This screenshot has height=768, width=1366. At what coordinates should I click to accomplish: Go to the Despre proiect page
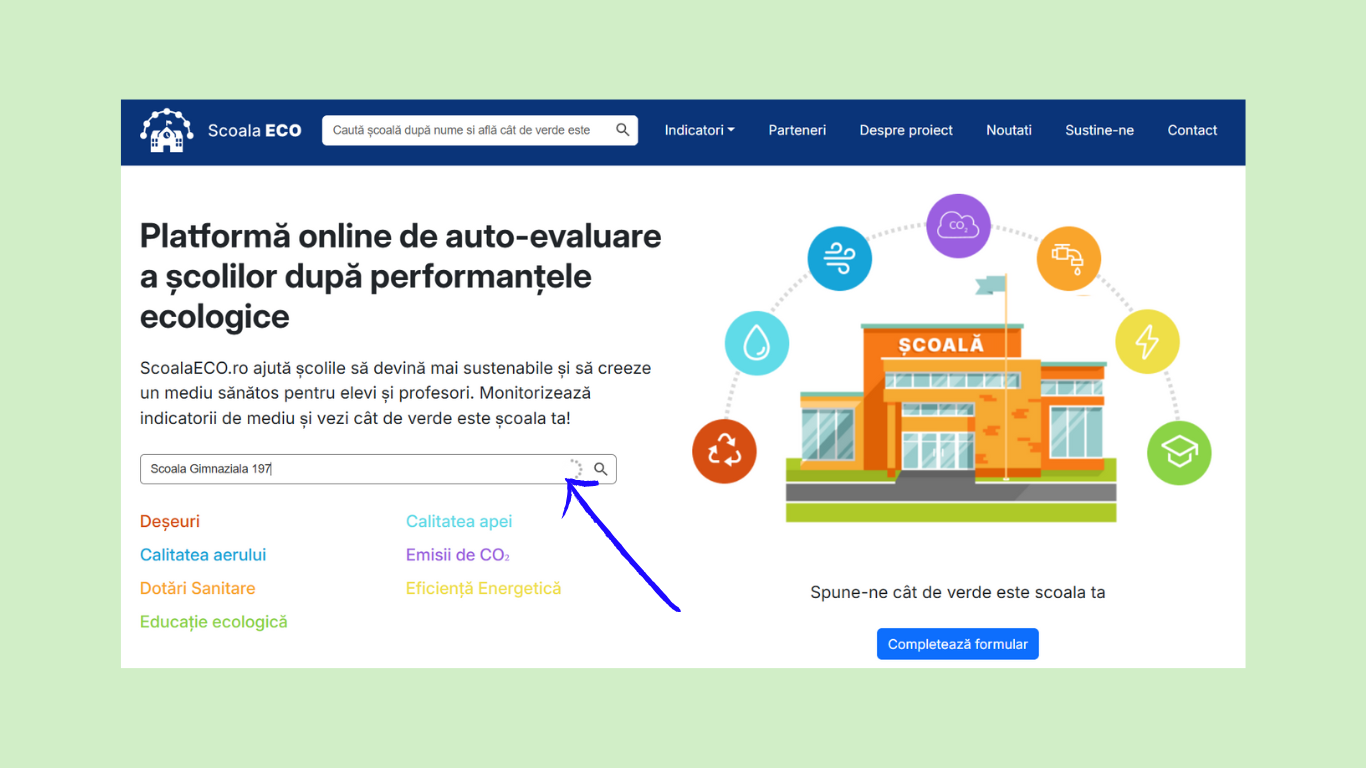[x=906, y=130]
